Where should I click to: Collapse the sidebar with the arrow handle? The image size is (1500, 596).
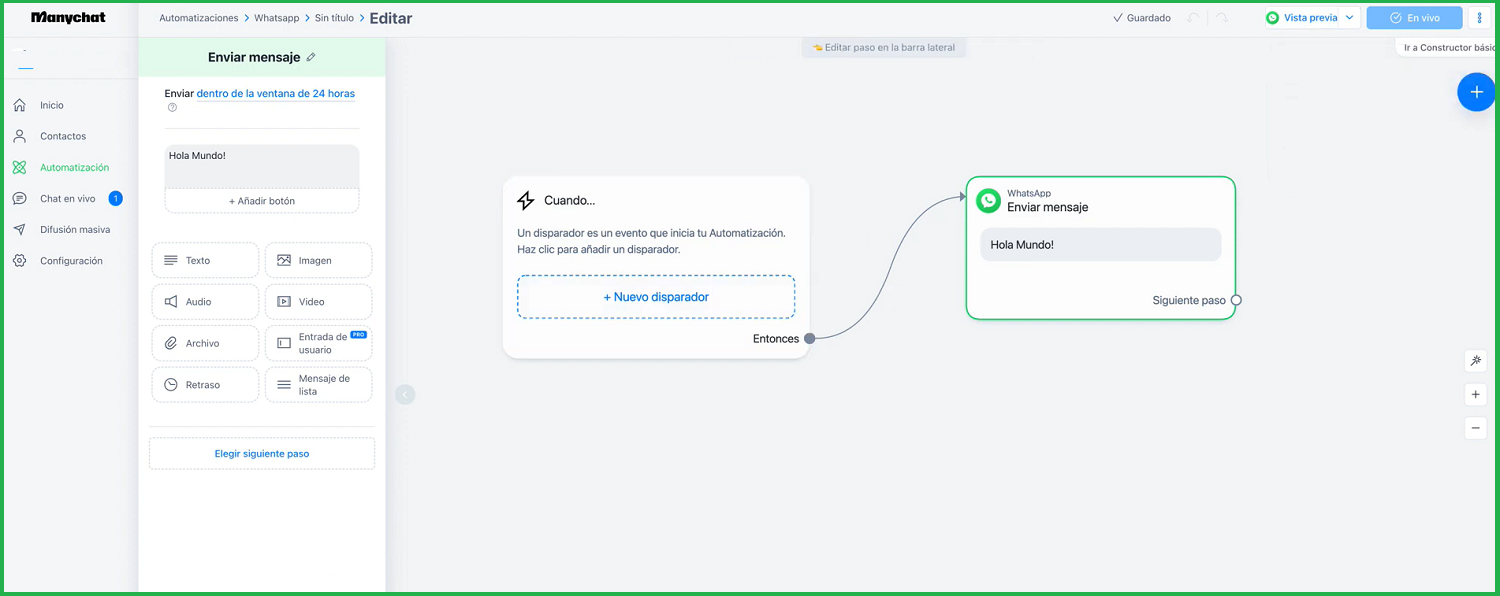404,394
